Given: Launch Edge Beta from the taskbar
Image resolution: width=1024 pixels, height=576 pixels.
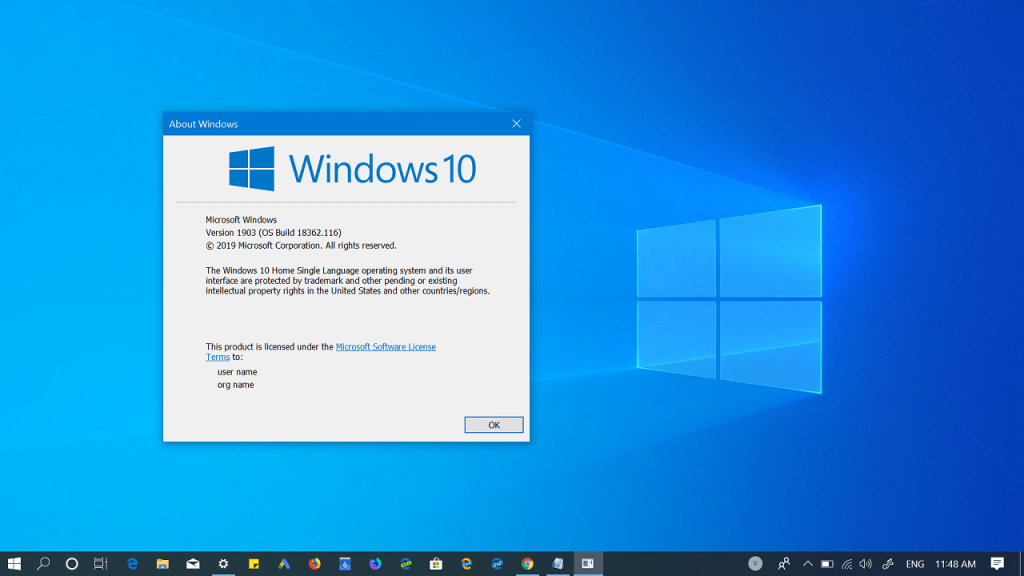Looking at the screenshot, I should (497, 564).
